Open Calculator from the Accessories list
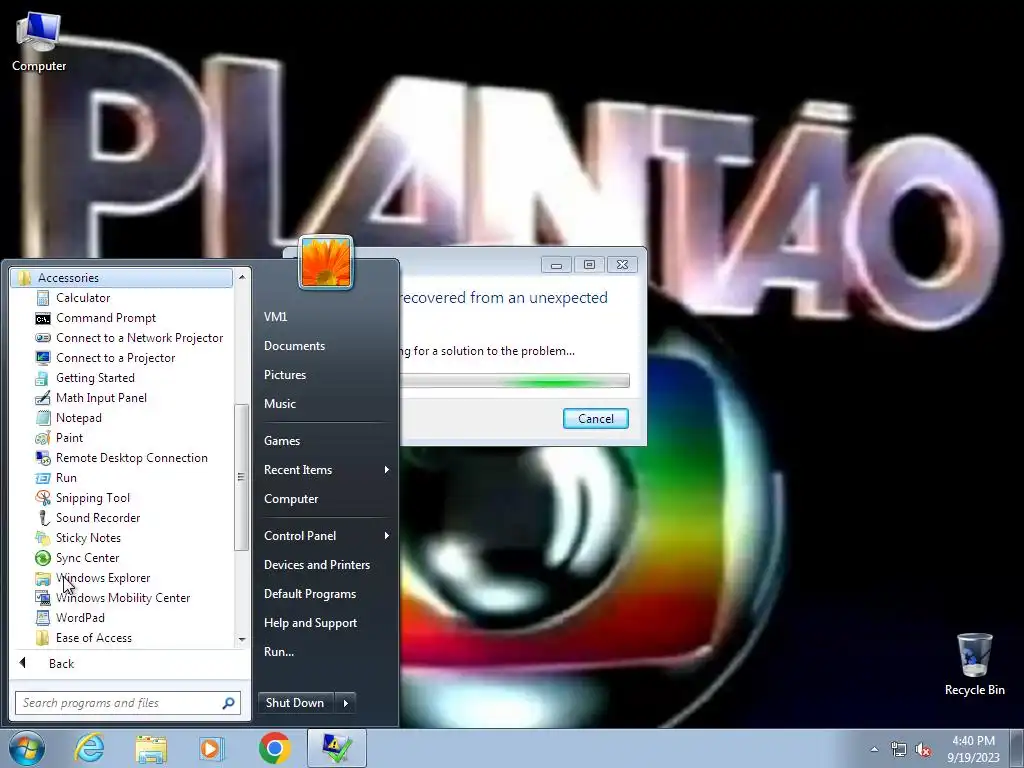This screenshot has height=768, width=1024. tap(82, 298)
